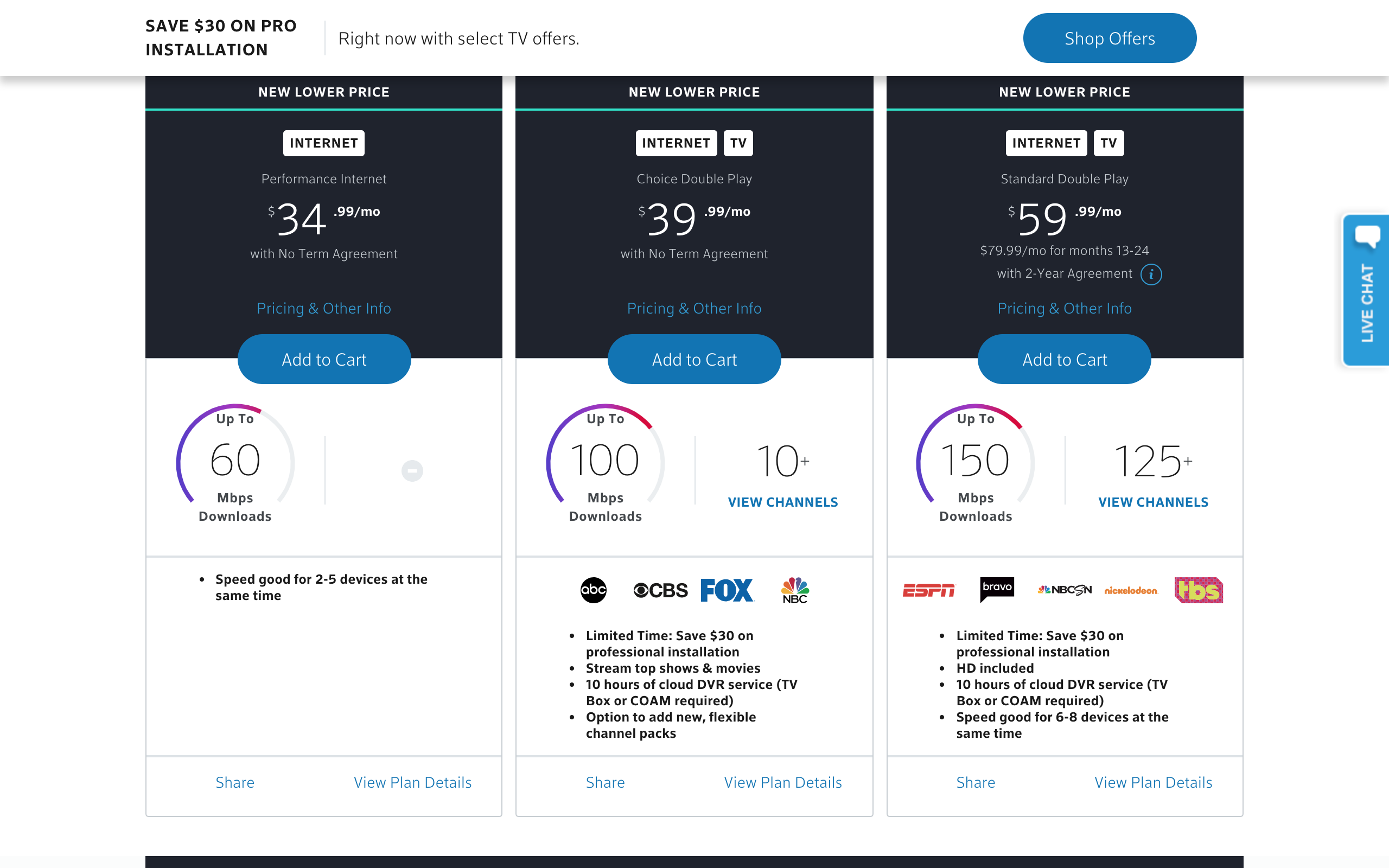Viewport: 1389px width, 868px height.
Task: Click the FOX channel logo
Action: coord(727,590)
